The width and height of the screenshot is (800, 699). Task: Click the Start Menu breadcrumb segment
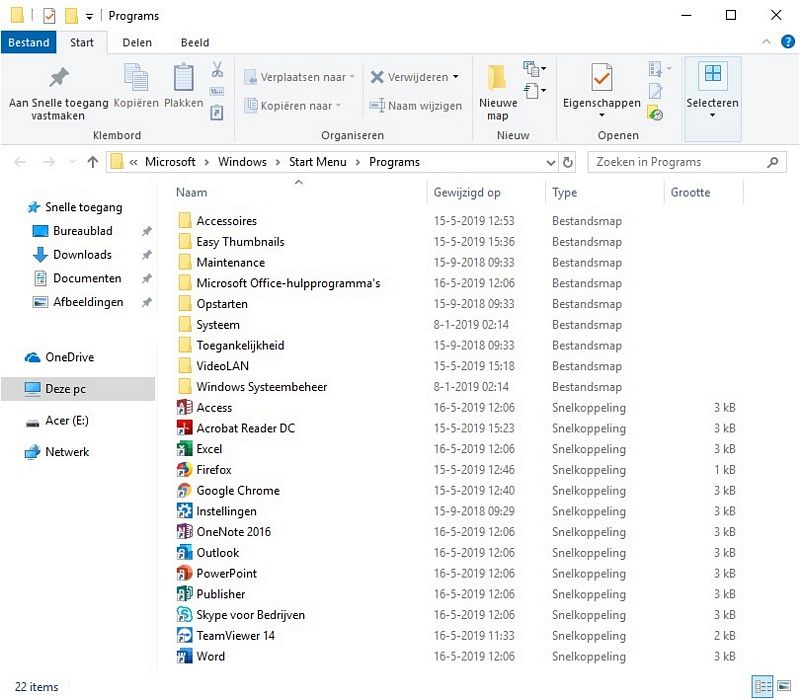317,162
